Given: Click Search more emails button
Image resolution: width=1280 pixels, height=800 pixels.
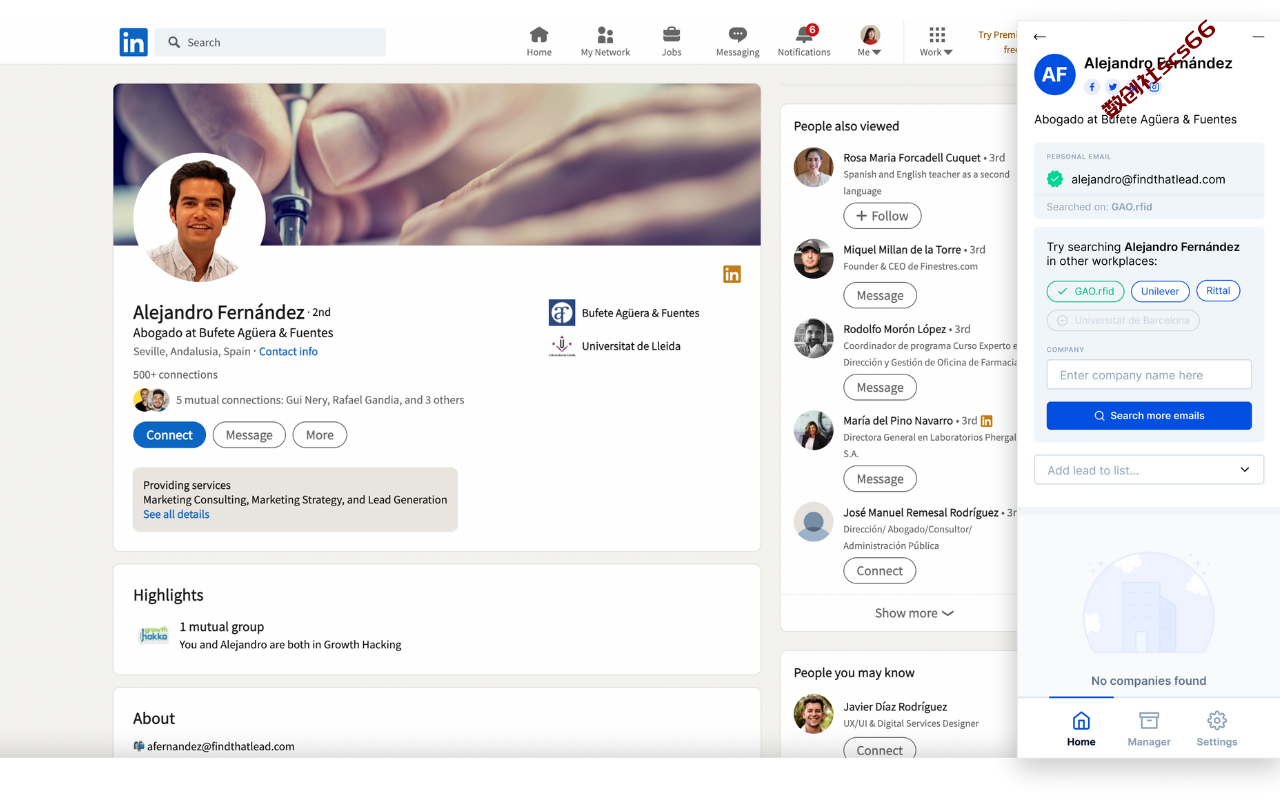Looking at the screenshot, I should tap(1149, 416).
